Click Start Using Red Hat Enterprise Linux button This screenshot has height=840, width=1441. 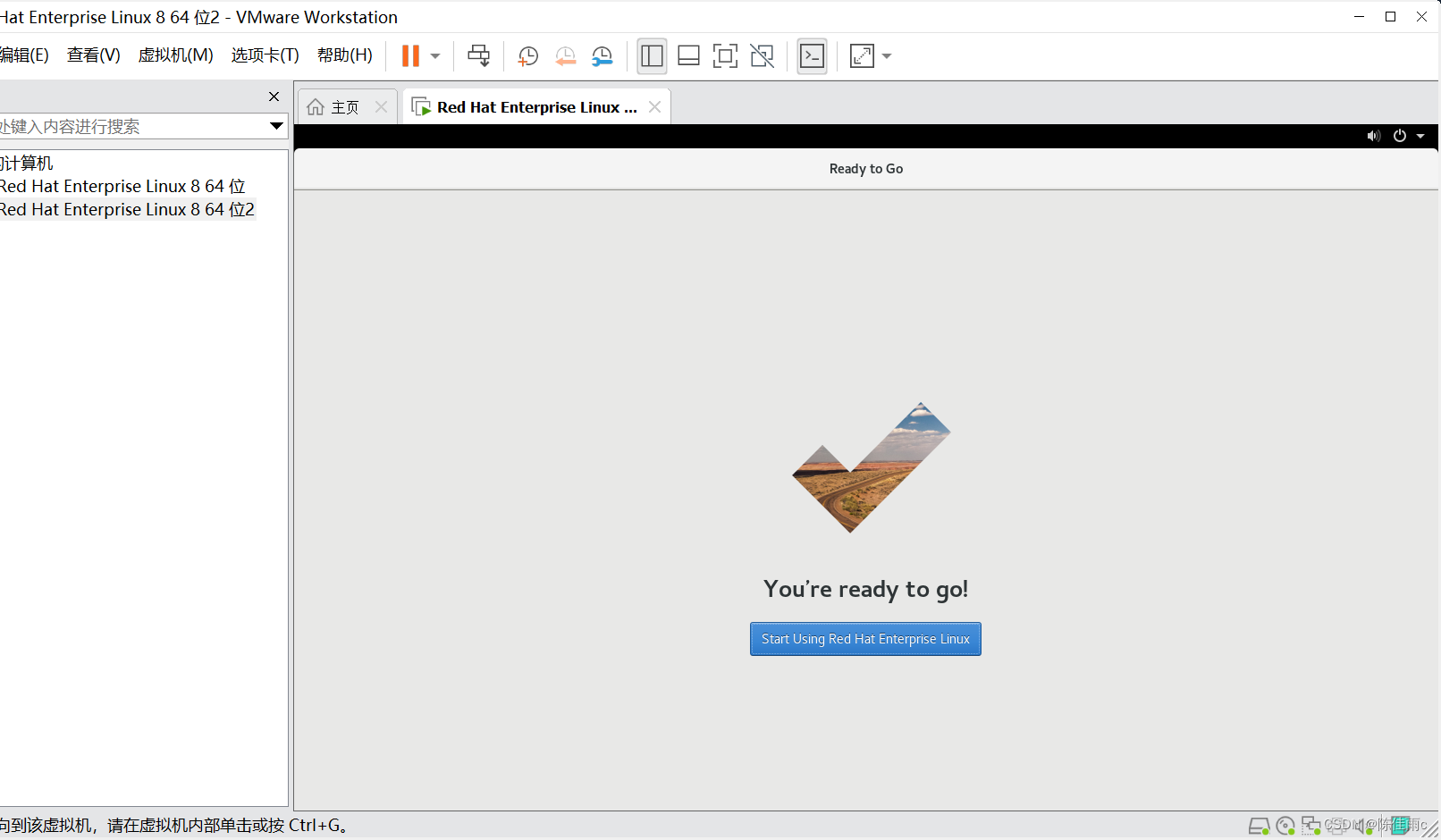865,639
